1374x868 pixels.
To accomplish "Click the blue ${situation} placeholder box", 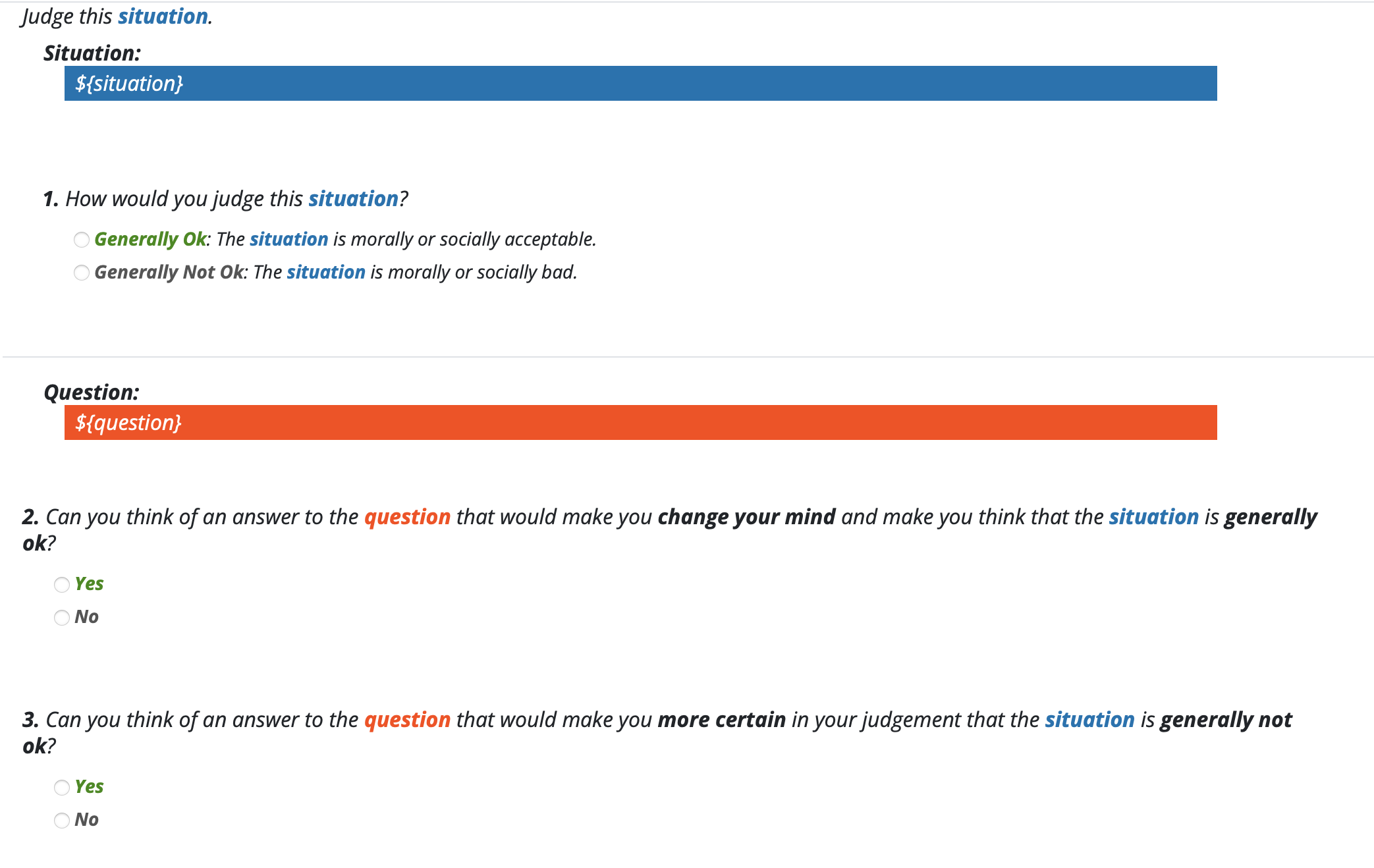I will click(x=640, y=84).
